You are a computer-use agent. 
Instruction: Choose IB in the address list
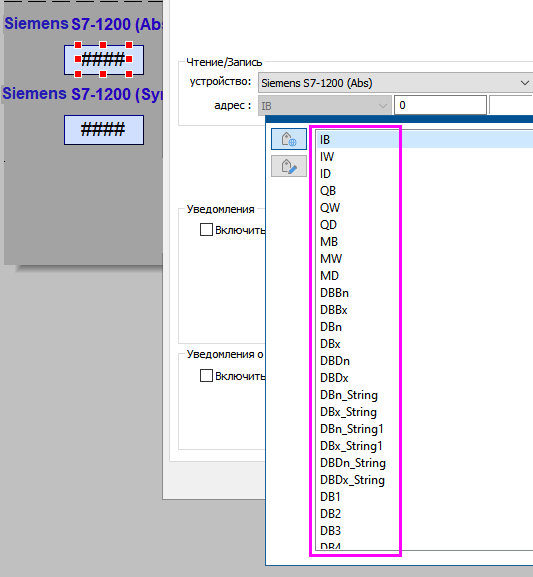[x=425, y=140]
